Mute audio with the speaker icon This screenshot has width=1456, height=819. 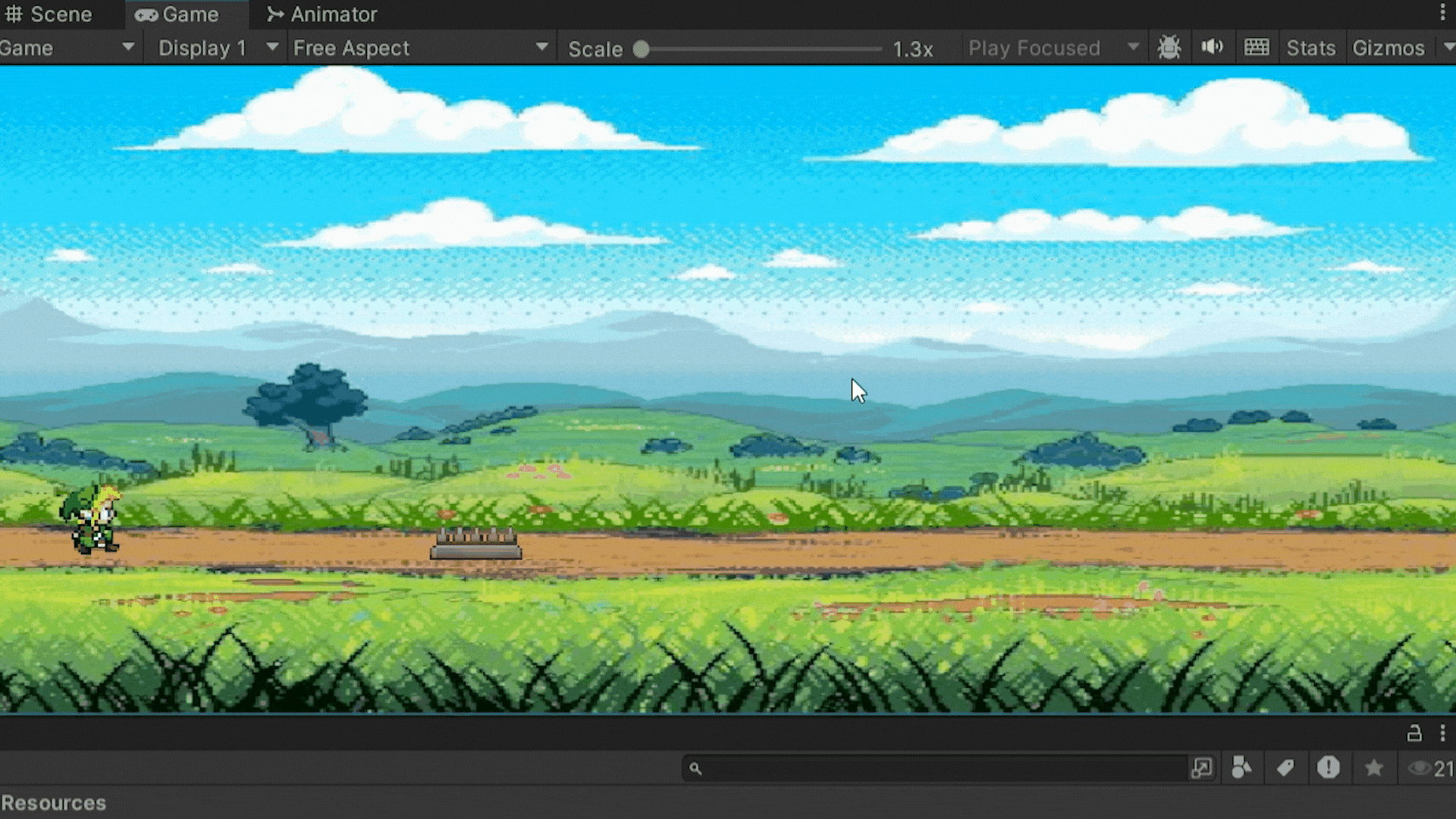[1212, 48]
